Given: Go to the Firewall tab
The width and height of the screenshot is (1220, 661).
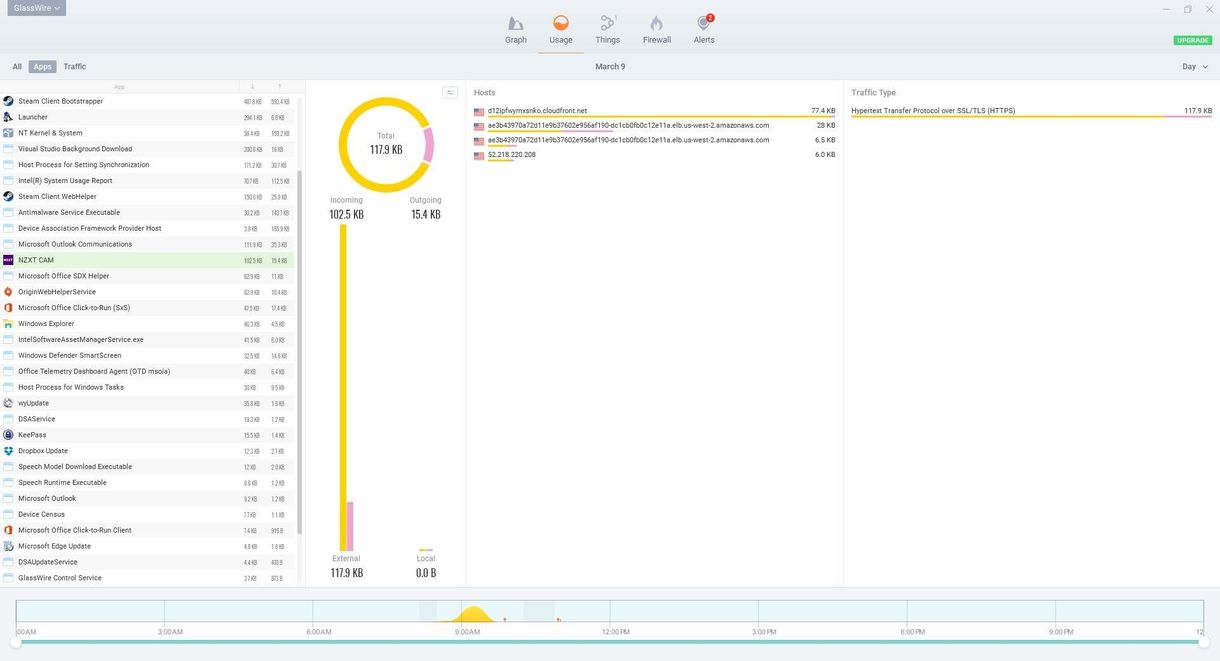Looking at the screenshot, I should click(x=657, y=30).
